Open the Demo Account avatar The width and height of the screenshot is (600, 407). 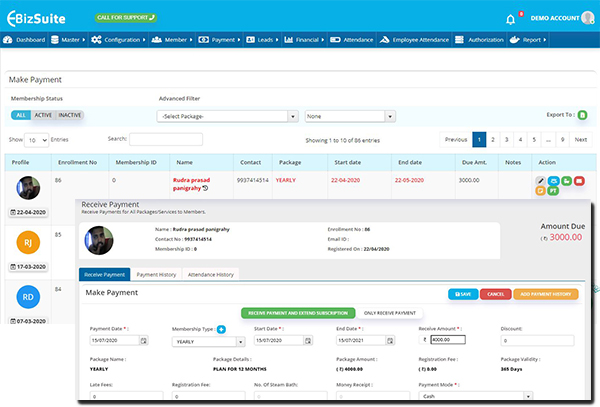[587, 18]
